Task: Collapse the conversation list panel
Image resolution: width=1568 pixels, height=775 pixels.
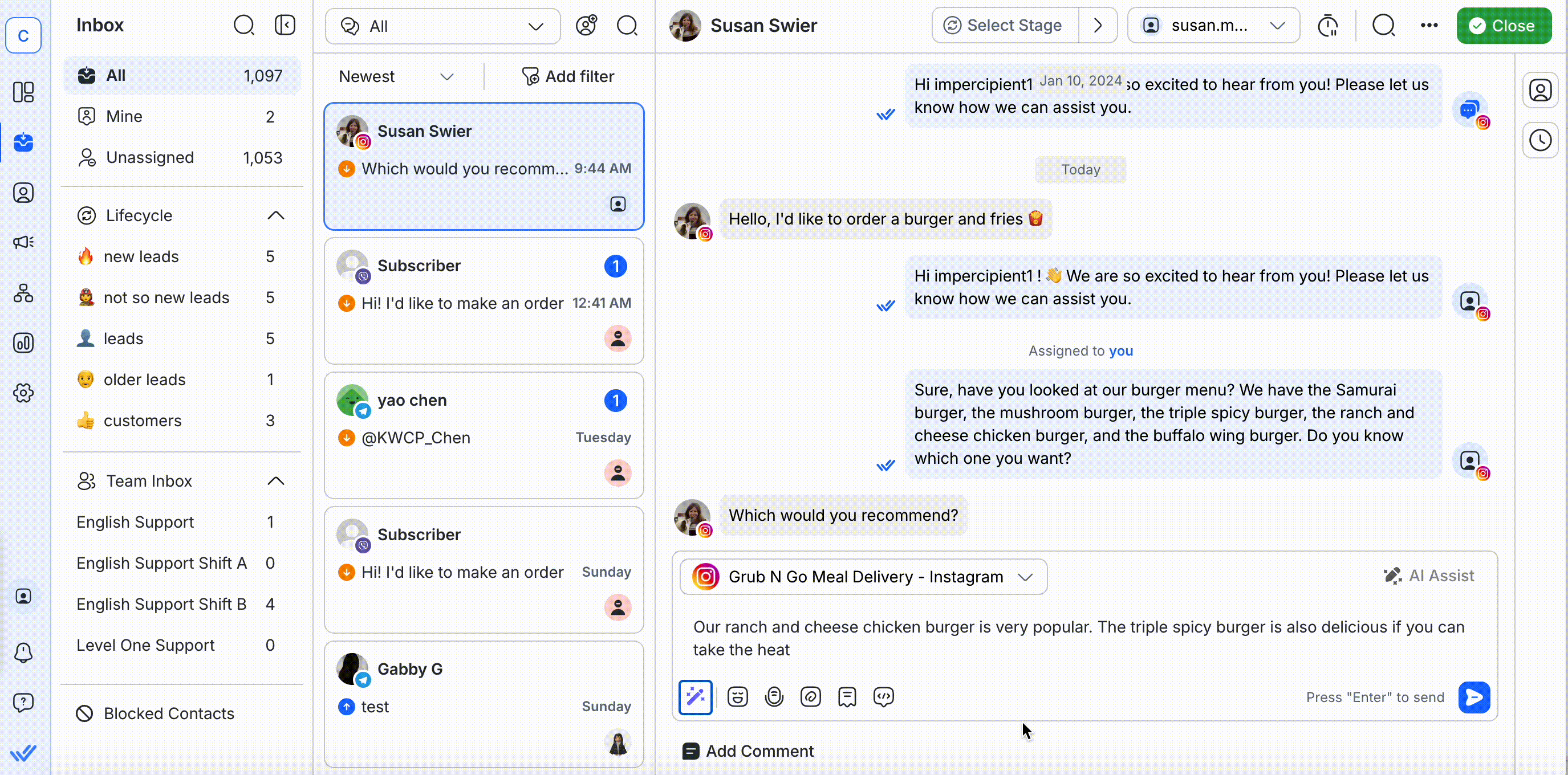Action: tap(285, 25)
